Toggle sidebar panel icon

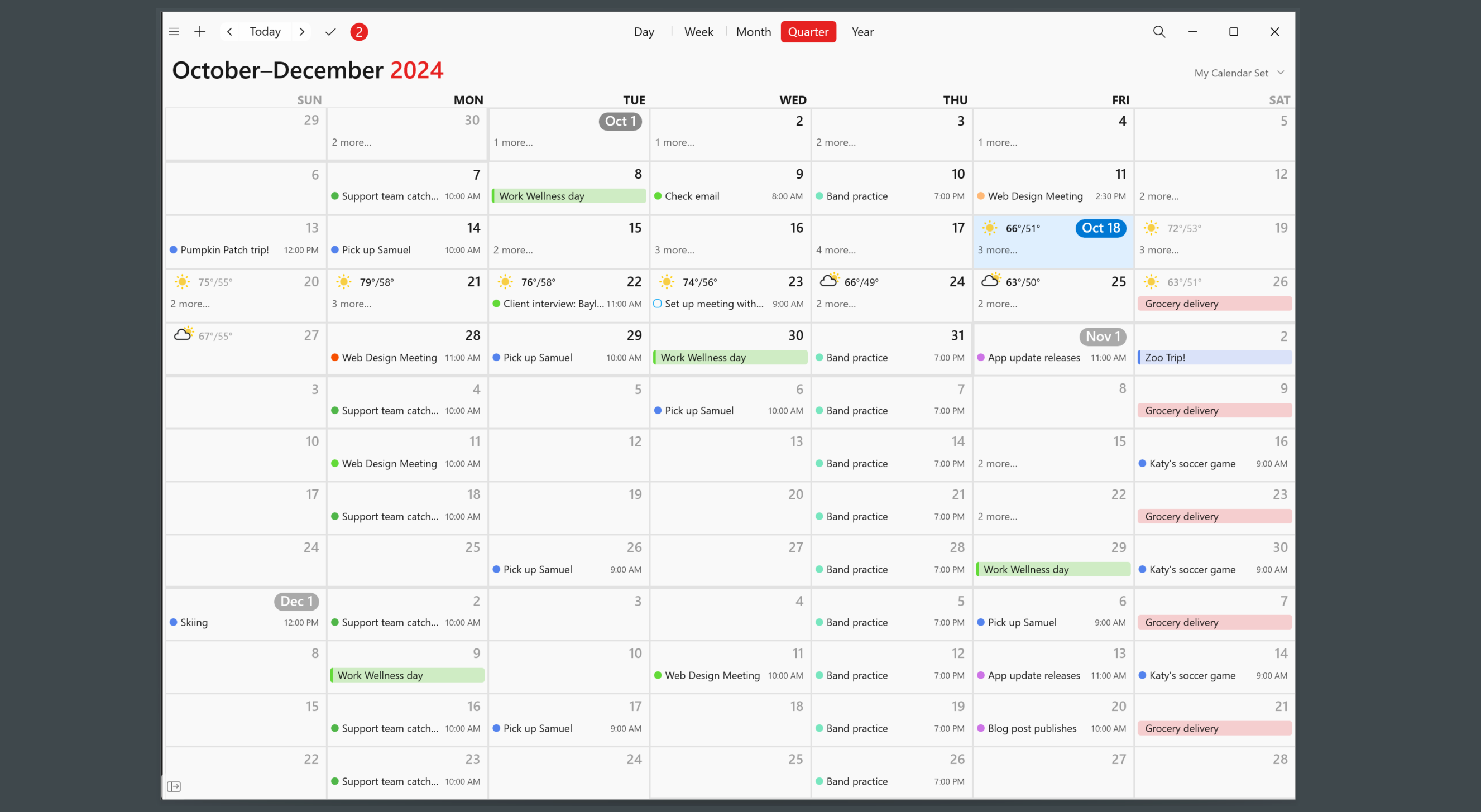point(175,787)
